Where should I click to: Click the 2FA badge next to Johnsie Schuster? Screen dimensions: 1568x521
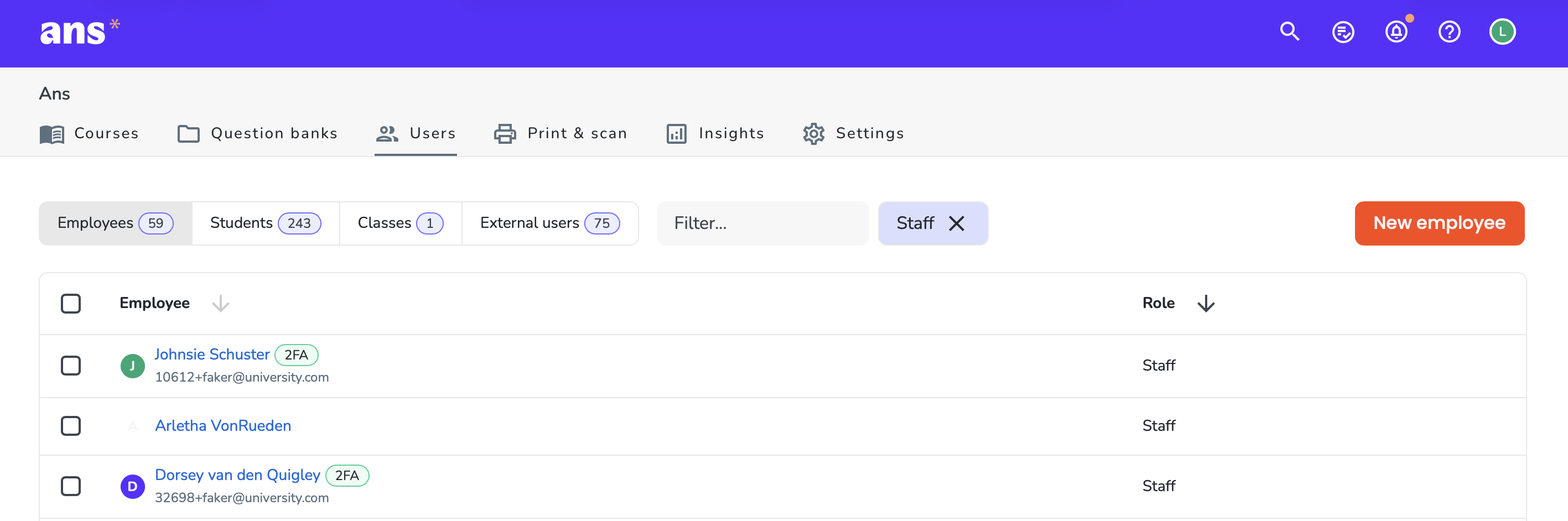click(297, 355)
